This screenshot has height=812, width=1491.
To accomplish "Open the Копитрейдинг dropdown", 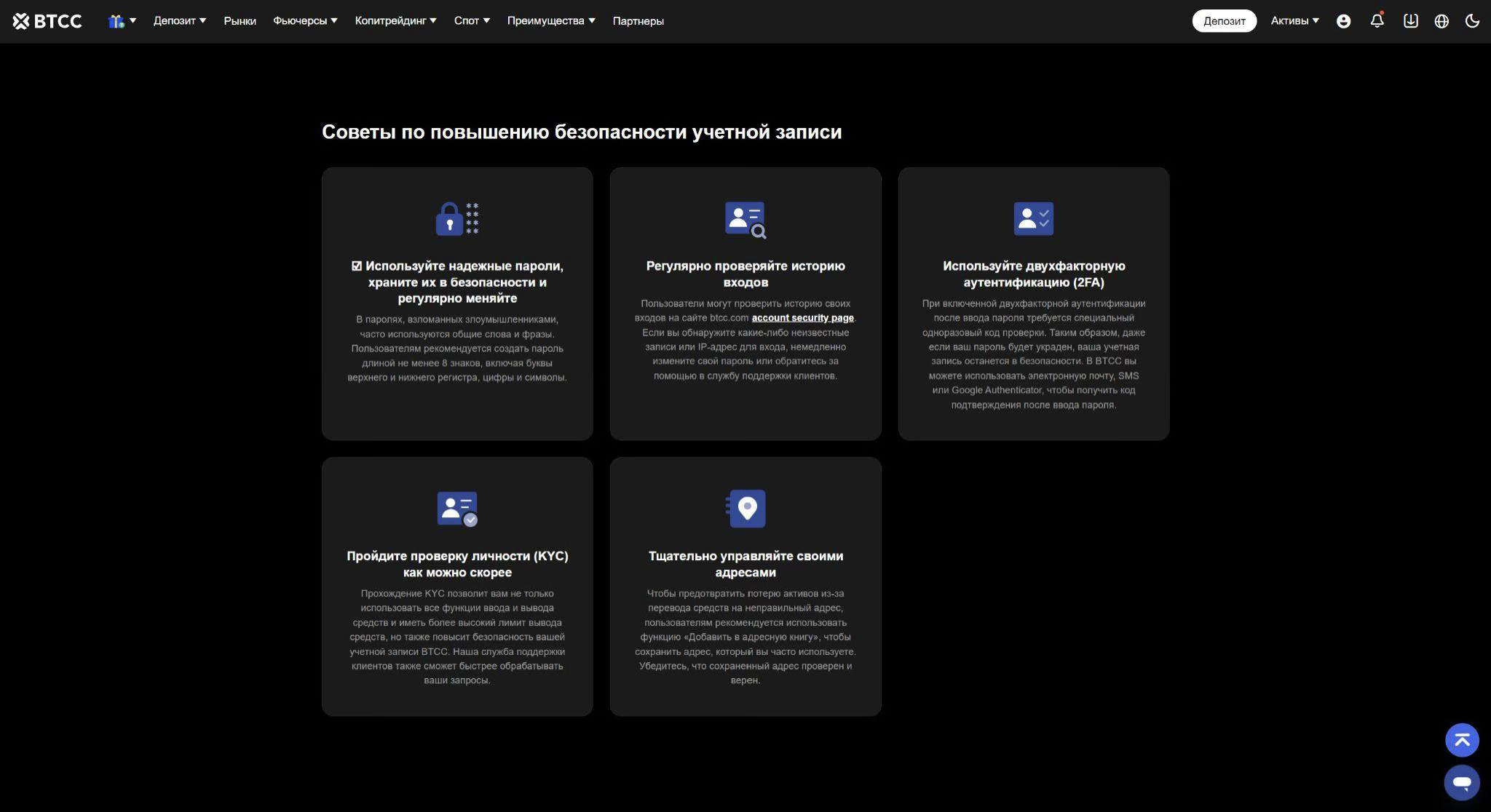I will (x=395, y=21).
